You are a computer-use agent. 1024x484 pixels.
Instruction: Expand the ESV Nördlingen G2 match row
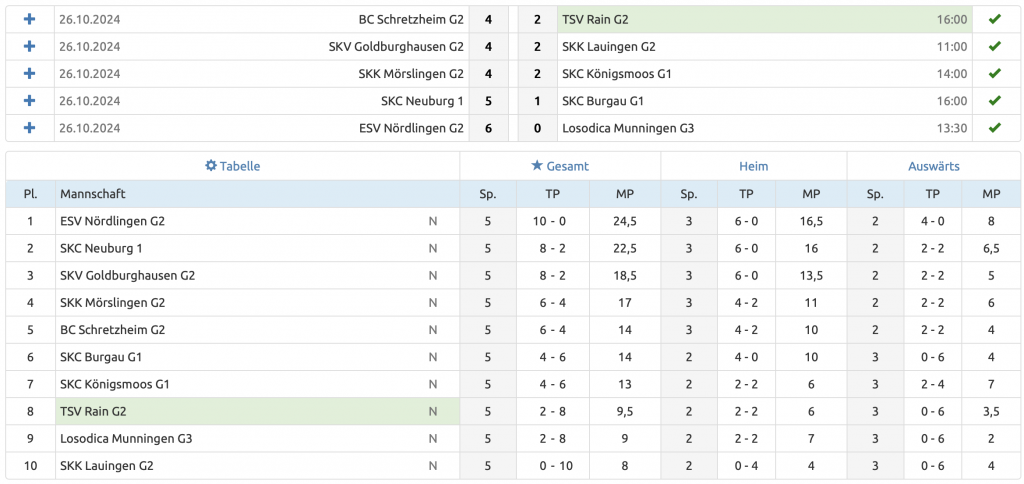29,127
